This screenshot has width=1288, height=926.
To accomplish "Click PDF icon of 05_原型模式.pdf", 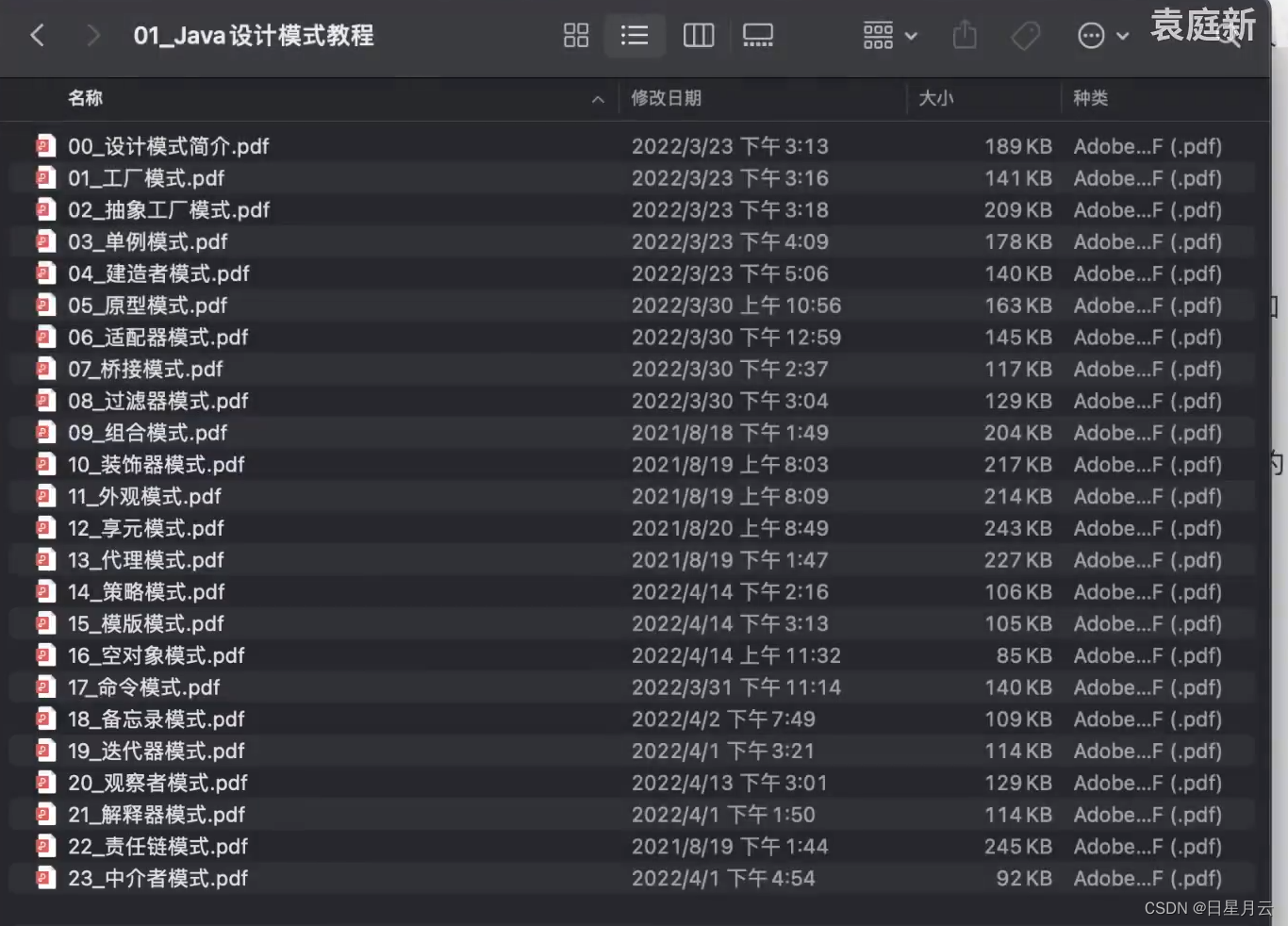I will [45, 306].
